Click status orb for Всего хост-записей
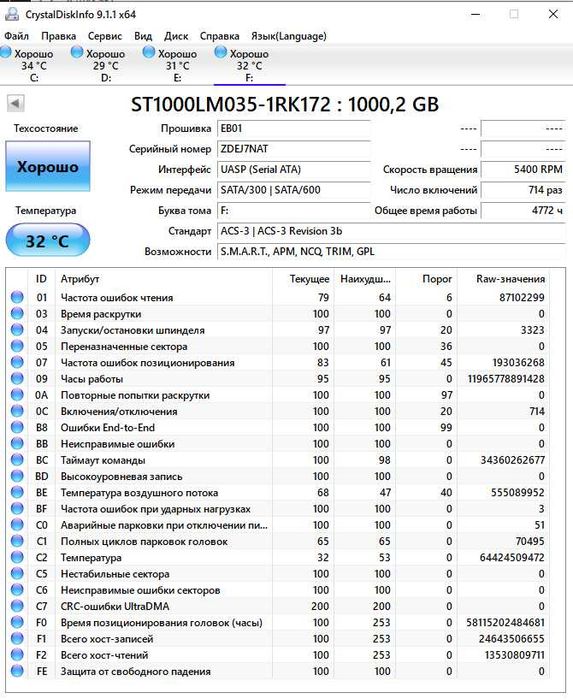This screenshot has height=700, width=573. coord(17,638)
